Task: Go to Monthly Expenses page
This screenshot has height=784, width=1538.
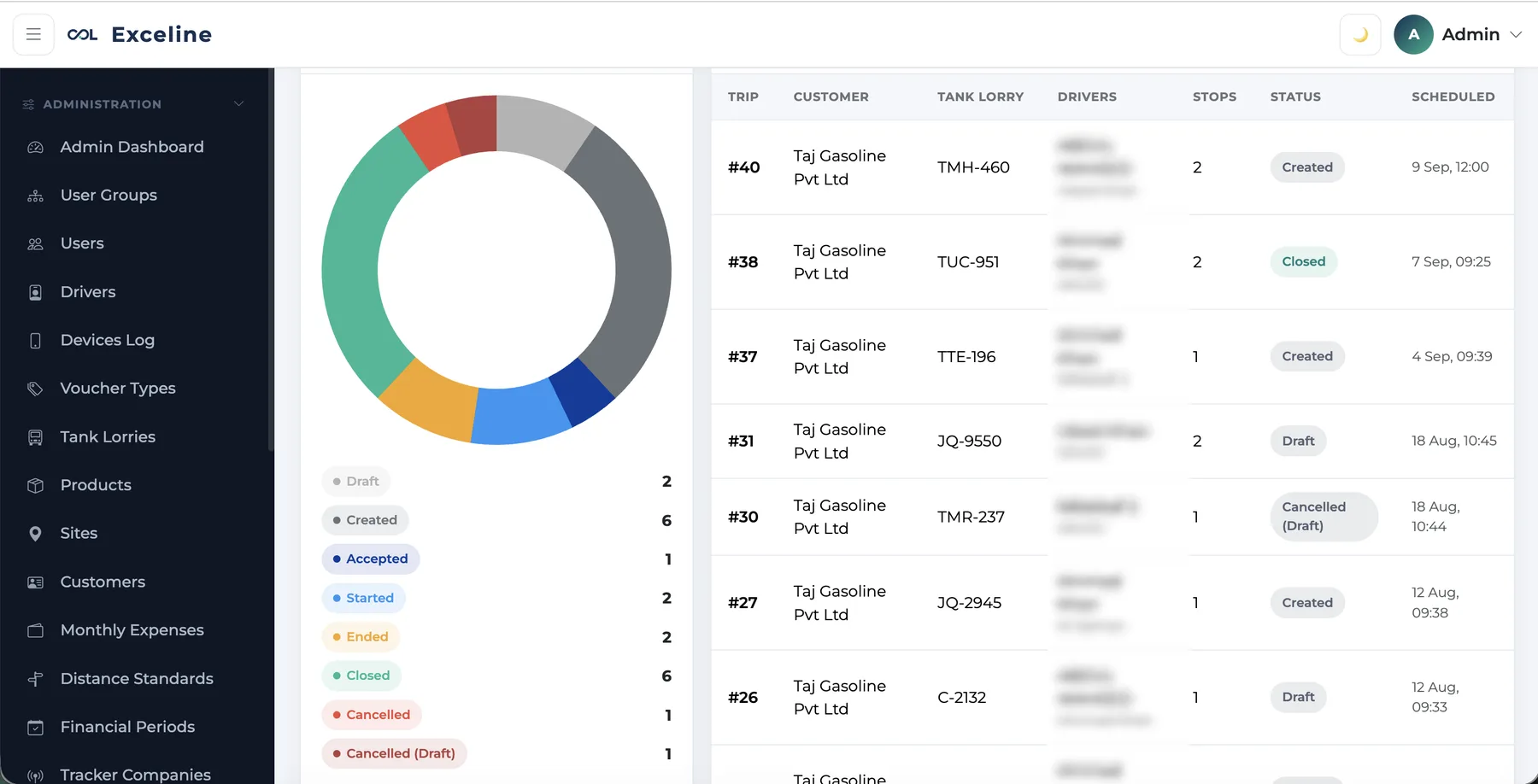Action: coord(132,629)
